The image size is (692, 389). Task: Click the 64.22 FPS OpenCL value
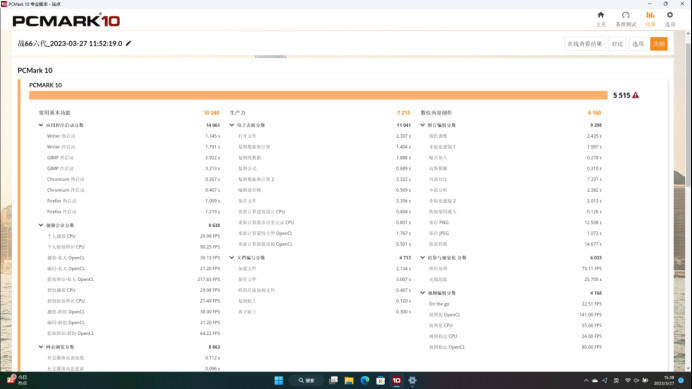point(210,333)
